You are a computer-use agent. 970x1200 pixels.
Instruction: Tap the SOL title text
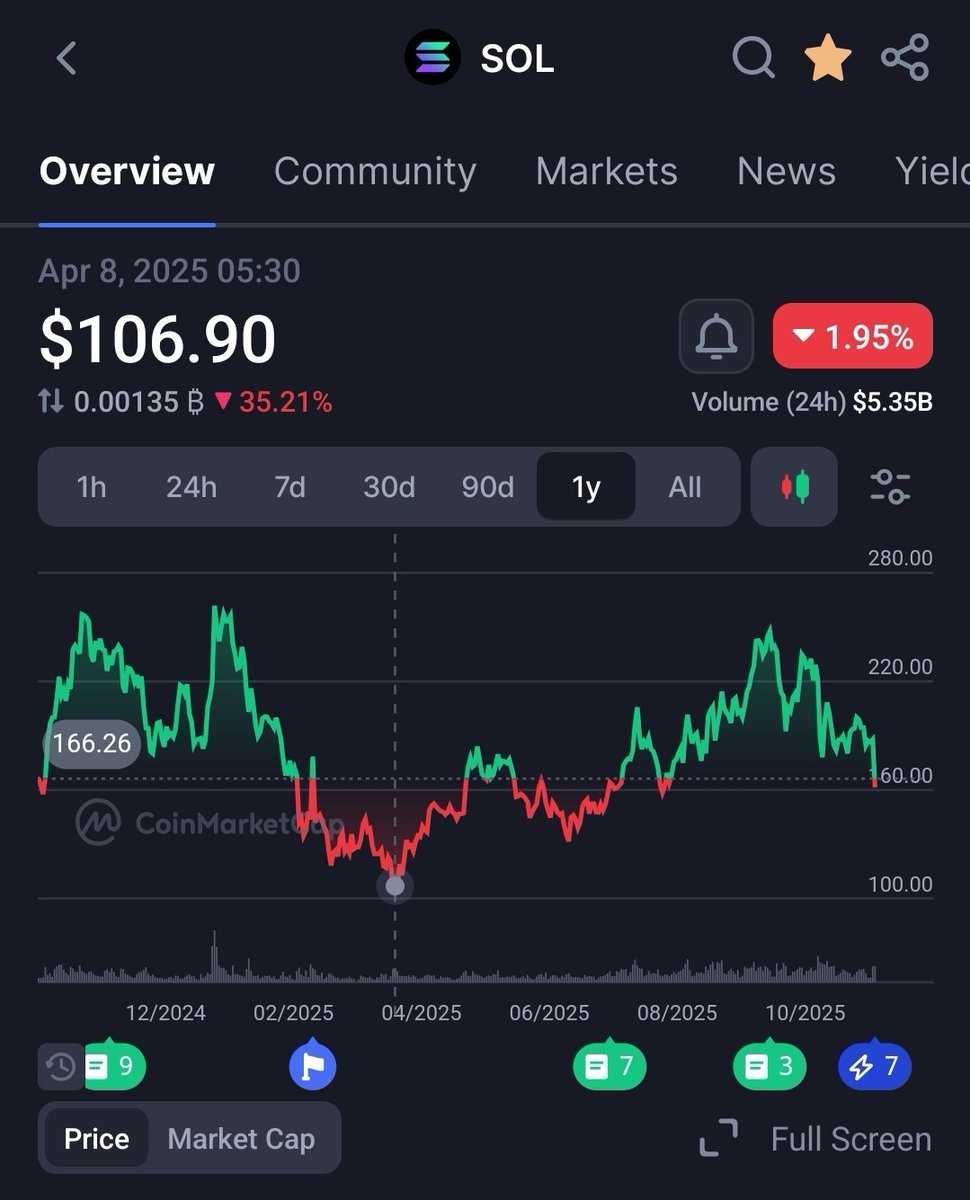517,59
